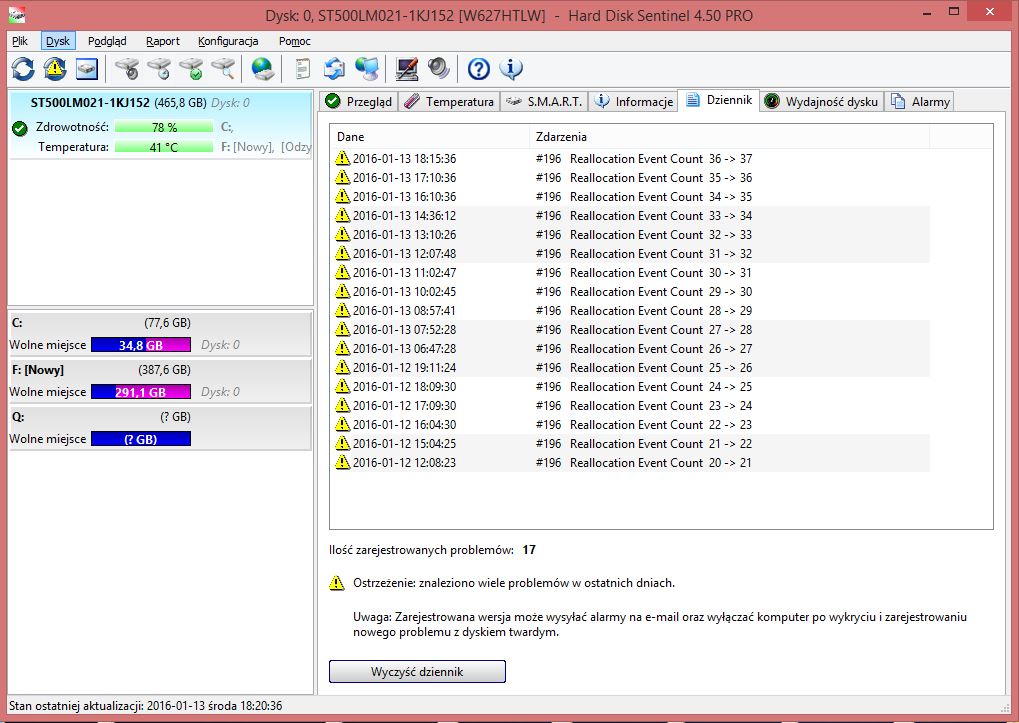The image size is (1019, 723).
Task: Select log row dated 2016-01-13 14:36:12
Action: tap(630, 216)
